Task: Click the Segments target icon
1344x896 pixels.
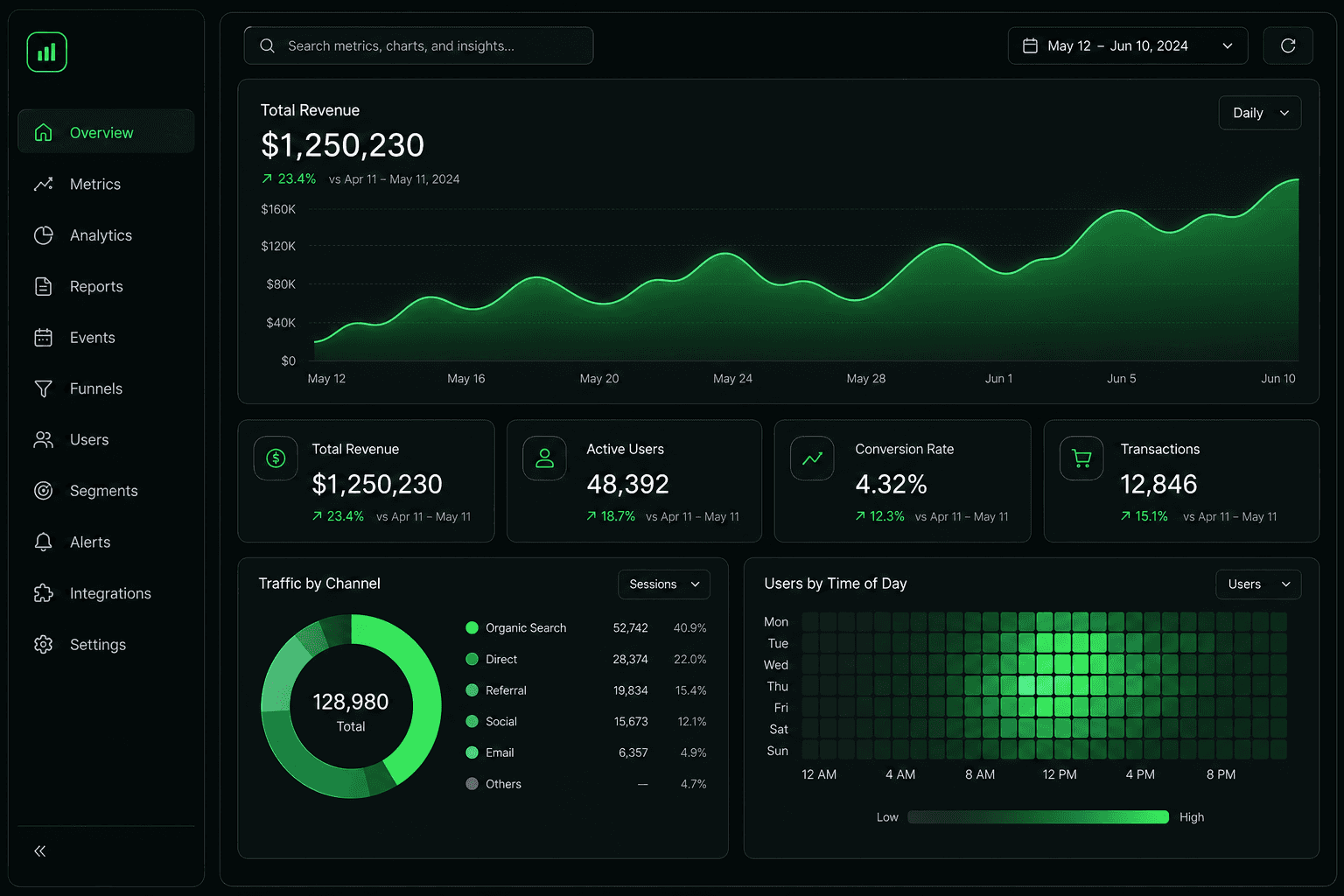Action: (x=43, y=491)
